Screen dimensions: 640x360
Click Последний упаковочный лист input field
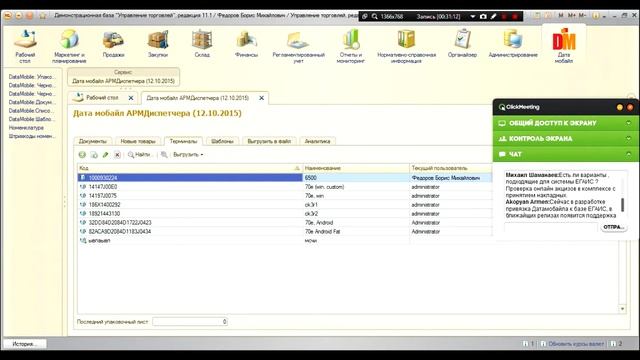pyautogui.click(x=190, y=322)
